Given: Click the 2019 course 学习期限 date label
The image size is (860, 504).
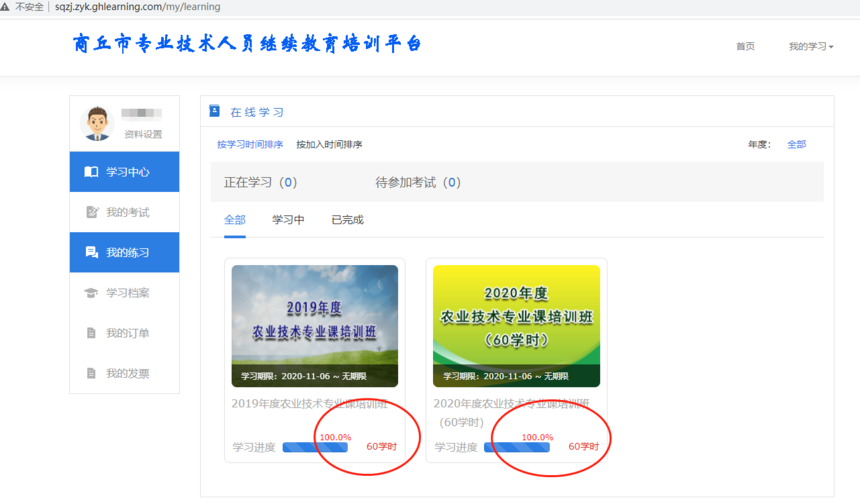Looking at the screenshot, I should 304,376.
